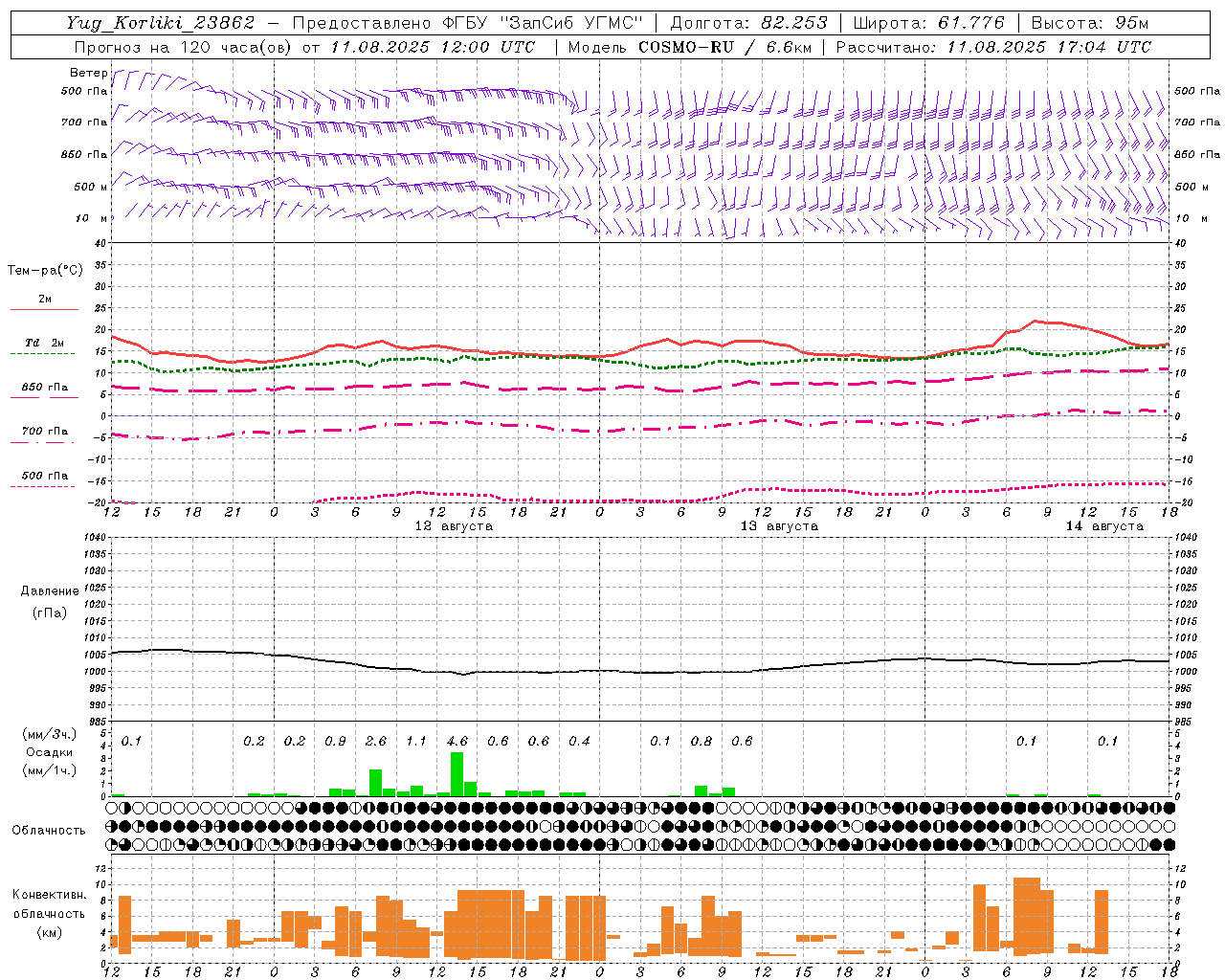Click the precipitation value 1.1

(x=416, y=742)
